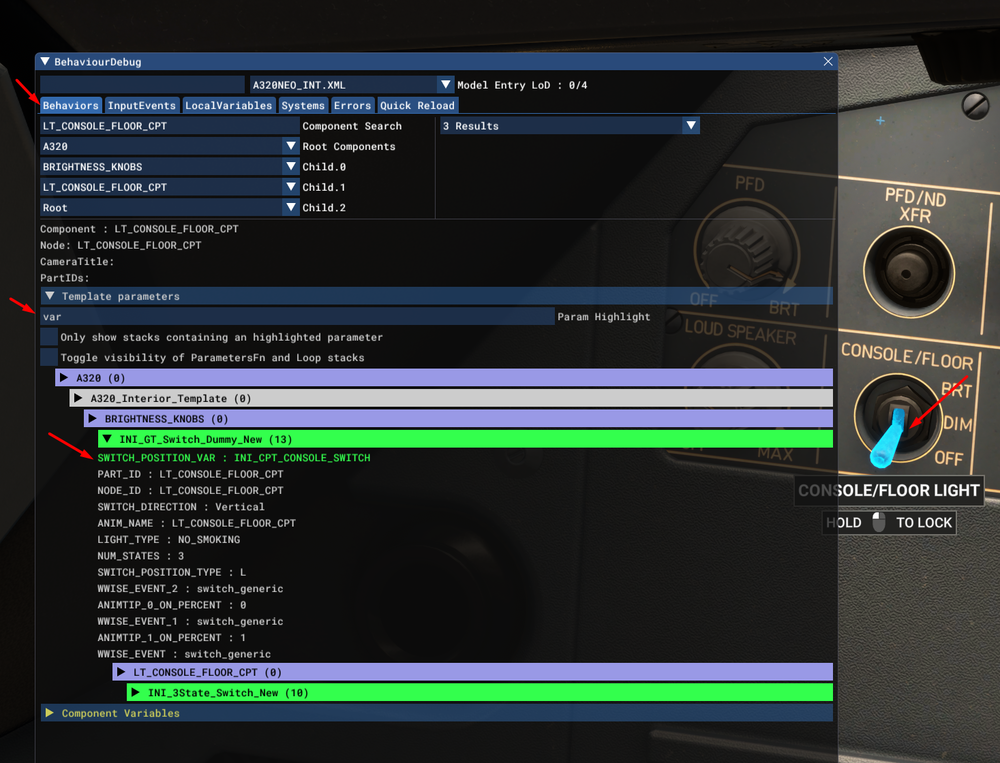Screen dimensions: 1000x763
Task: Select the Systems tab
Action: click(x=303, y=105)
